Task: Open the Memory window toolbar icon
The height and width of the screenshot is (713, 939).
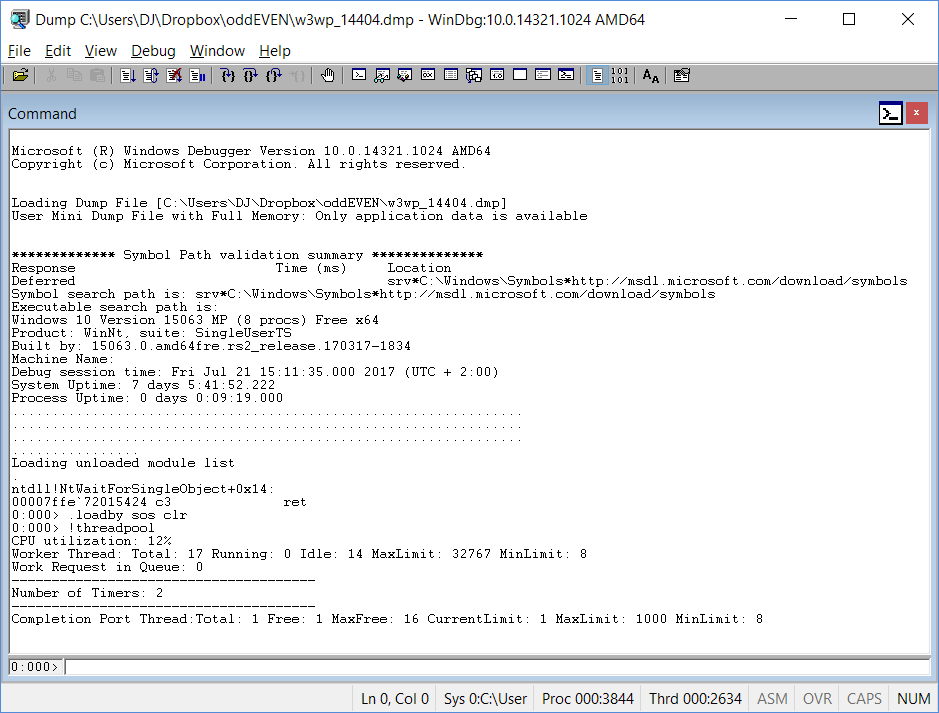Action: pyautogui.click(x=451, y=75)
